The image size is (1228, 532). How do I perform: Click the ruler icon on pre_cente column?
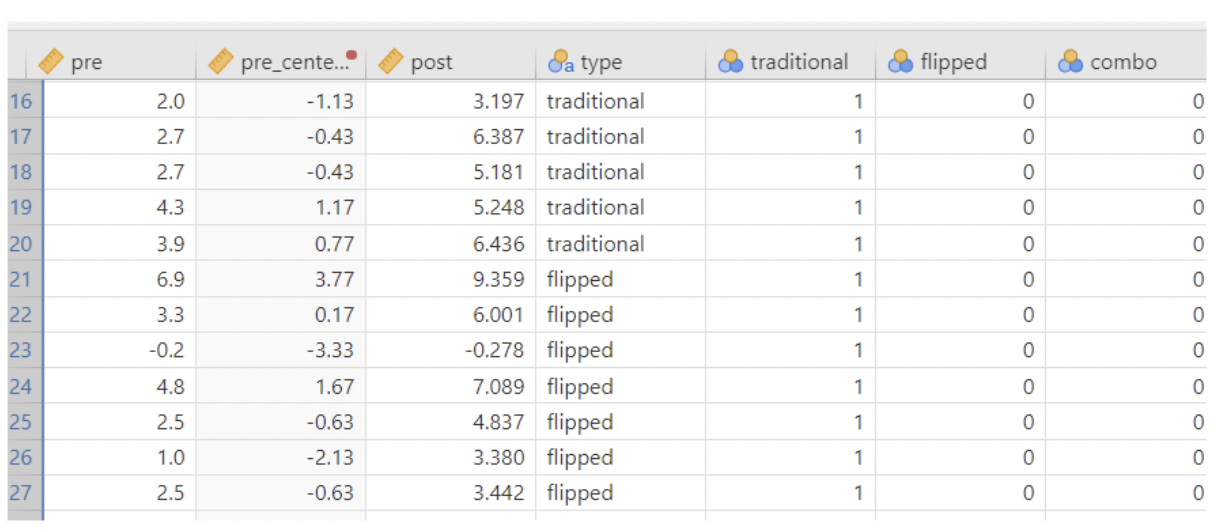click(x=221, y=62)
